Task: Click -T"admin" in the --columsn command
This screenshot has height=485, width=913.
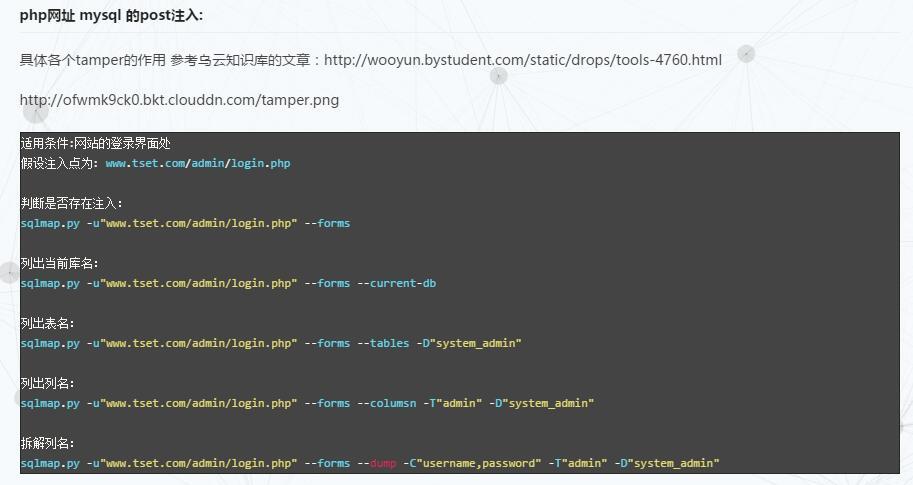Action: [453, 403]
